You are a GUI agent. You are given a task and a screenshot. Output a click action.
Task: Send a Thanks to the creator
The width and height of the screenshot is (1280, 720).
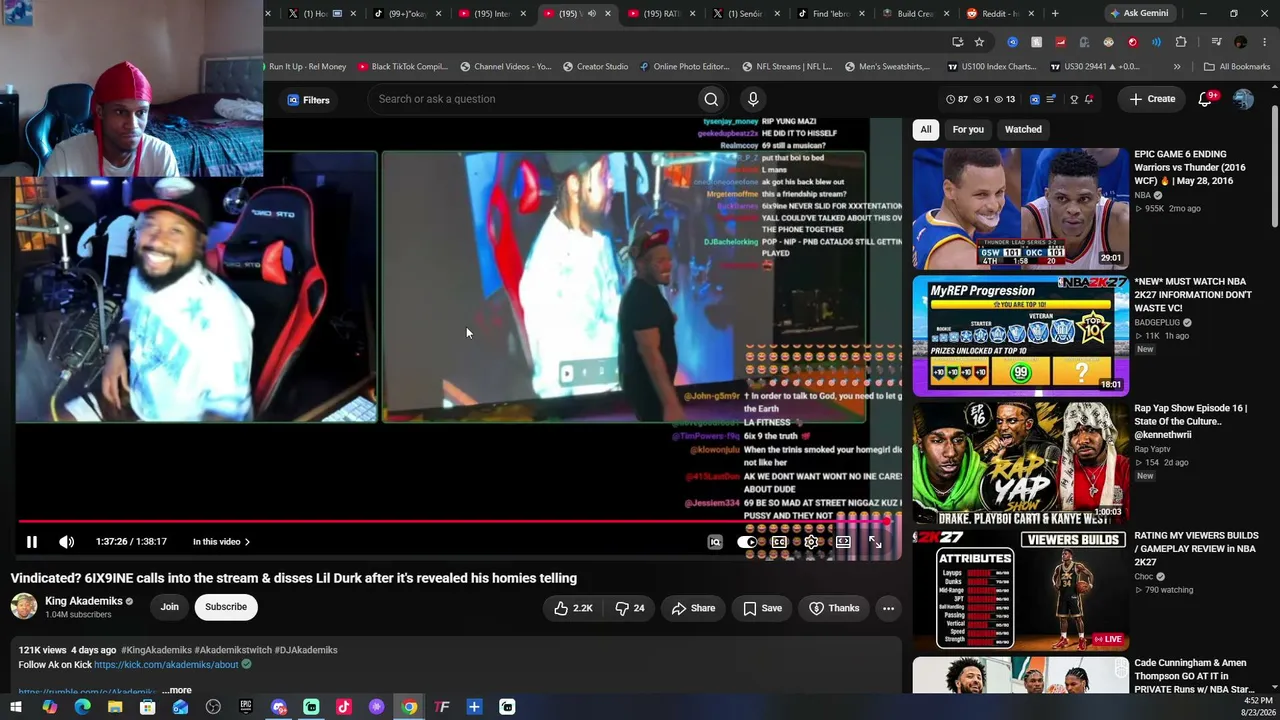[834, 608]
